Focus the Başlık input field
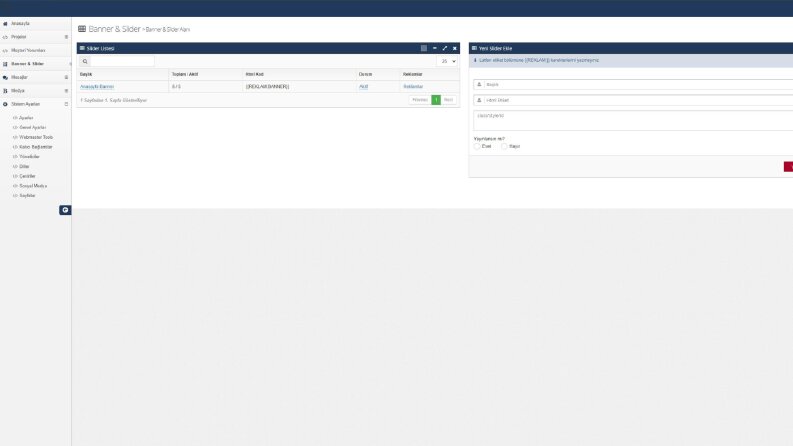Viewport: 793px width, 446px height. pos(639,84)
